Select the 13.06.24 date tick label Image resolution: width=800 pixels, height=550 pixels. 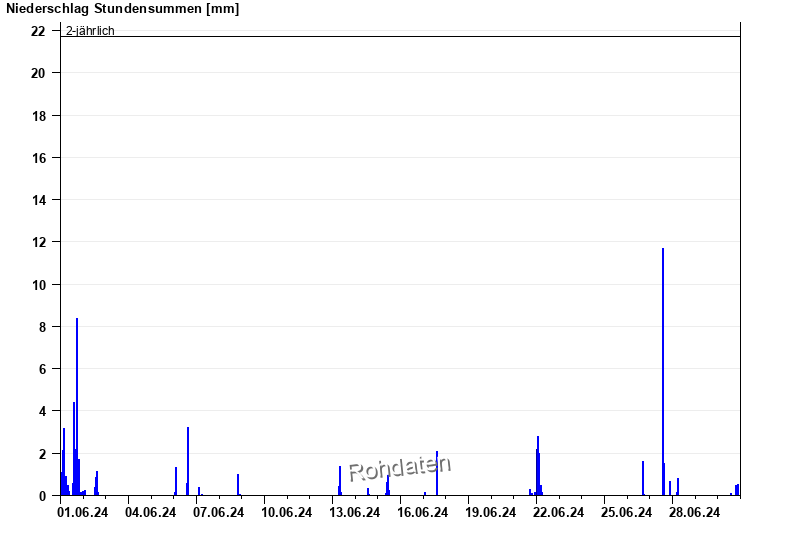(354, 513)
